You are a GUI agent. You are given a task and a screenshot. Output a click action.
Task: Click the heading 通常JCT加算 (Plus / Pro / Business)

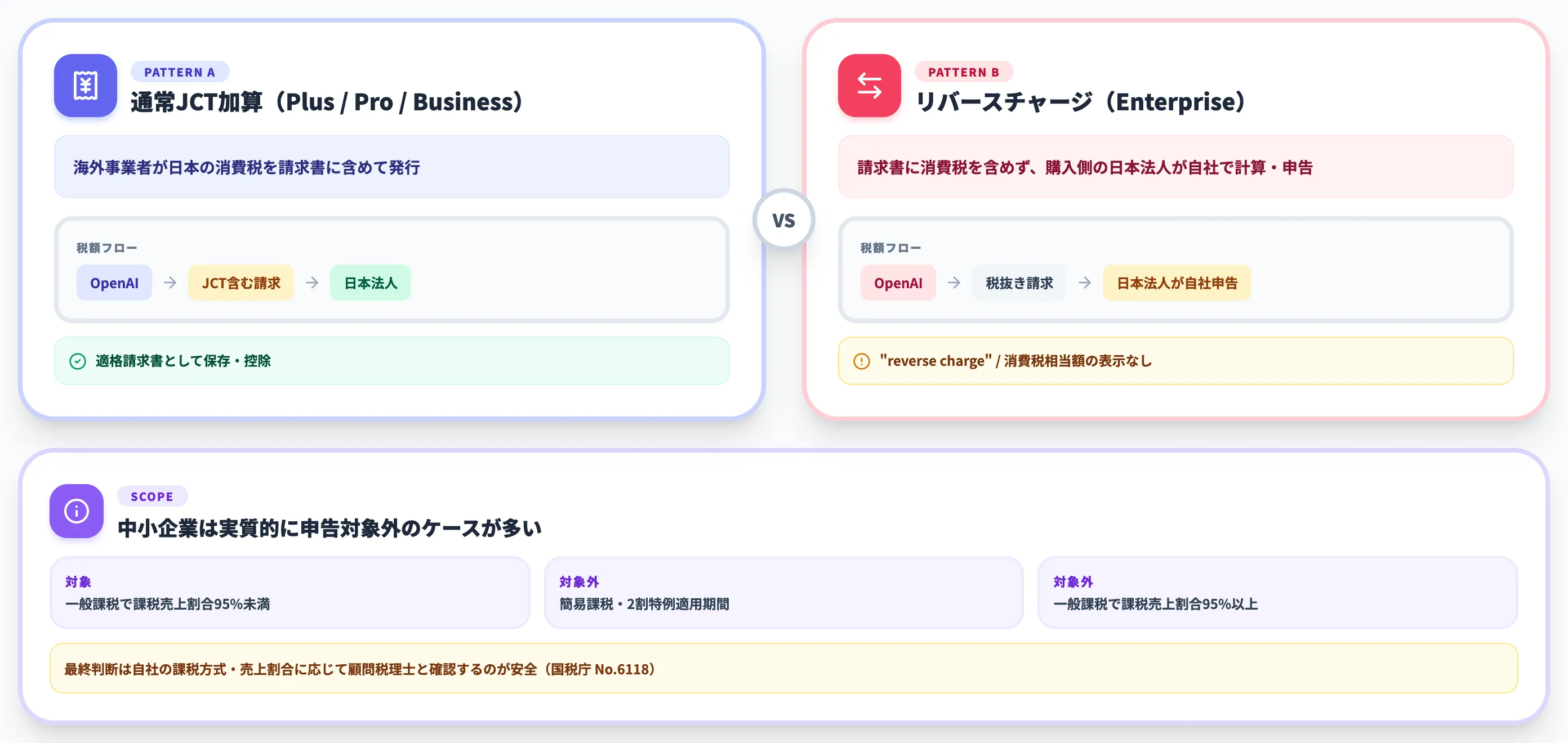tap(327, 102)
